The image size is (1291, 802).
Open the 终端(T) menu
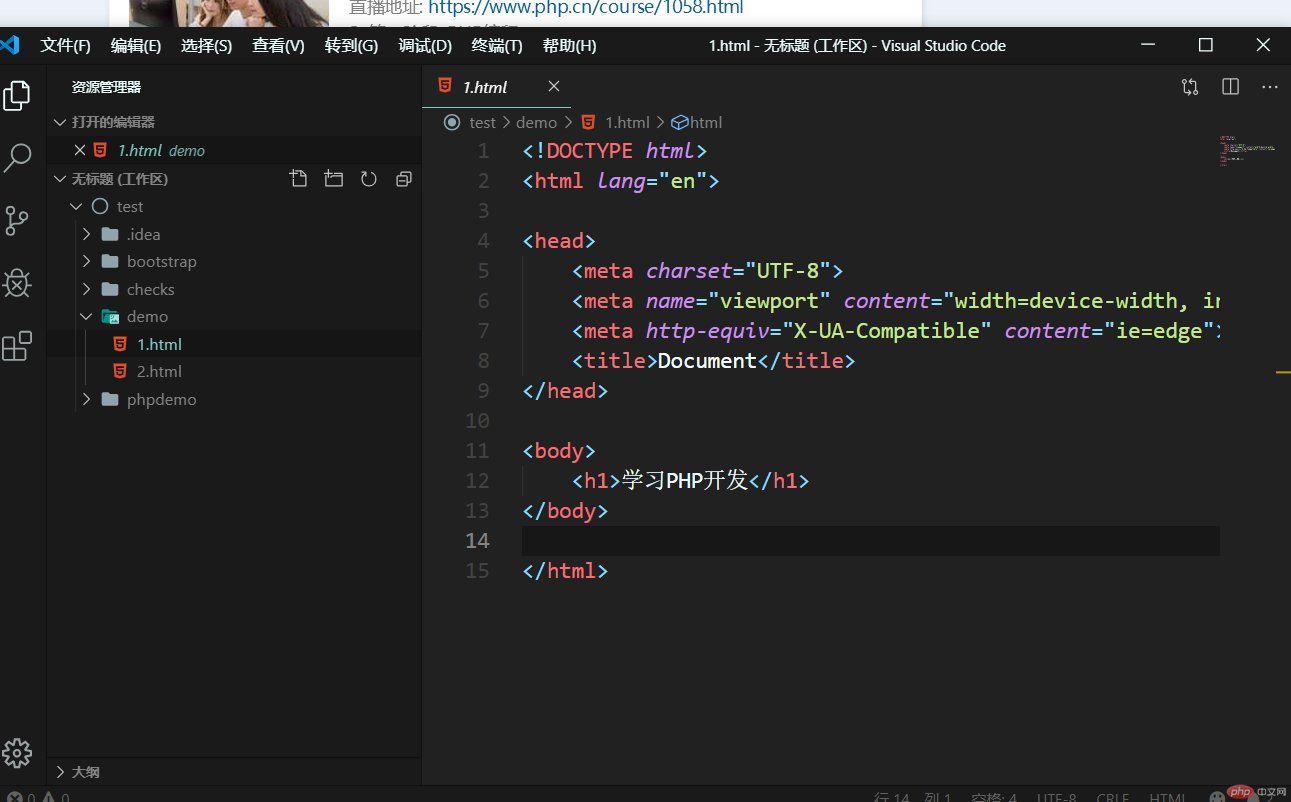497,46
